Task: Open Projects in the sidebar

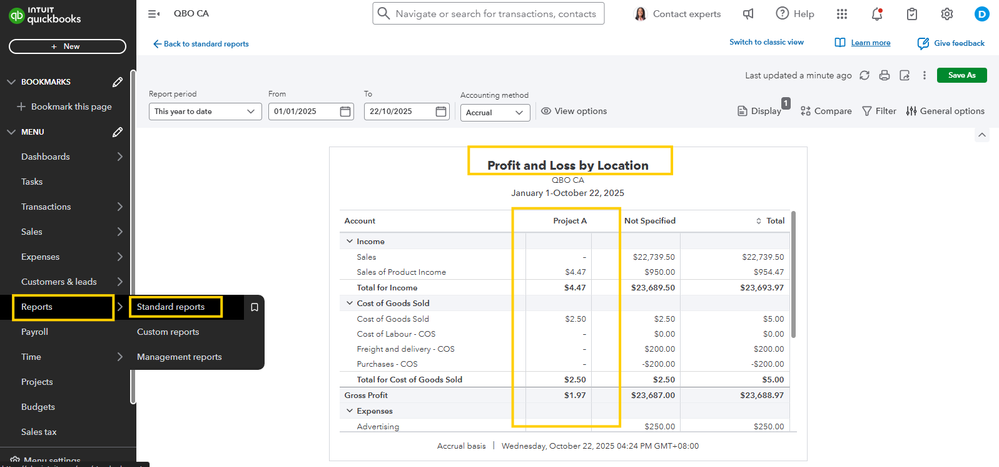Action: tap(37, 382)
